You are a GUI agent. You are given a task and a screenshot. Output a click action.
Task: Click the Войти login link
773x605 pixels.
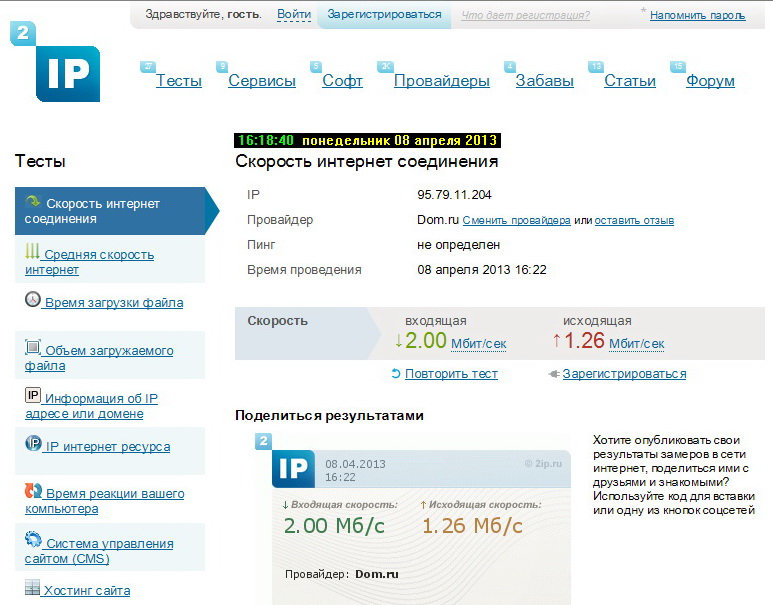(293, 15)
